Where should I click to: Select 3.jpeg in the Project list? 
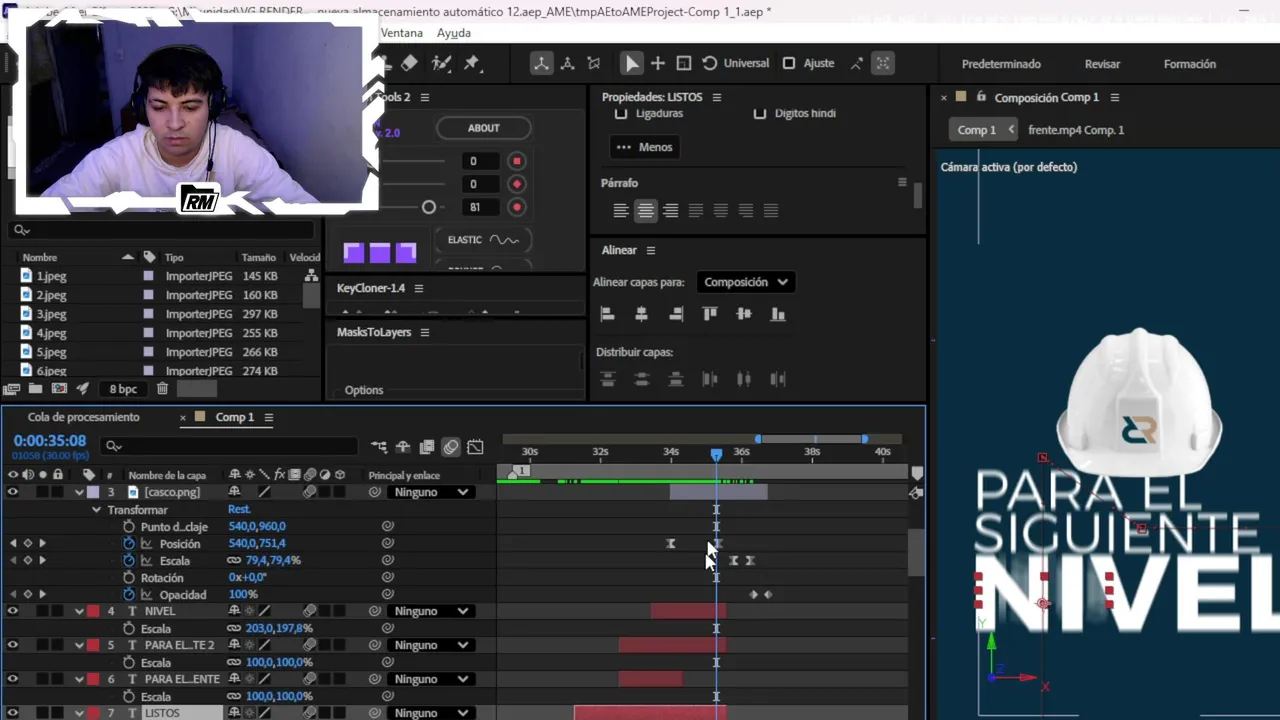point(51,314)
